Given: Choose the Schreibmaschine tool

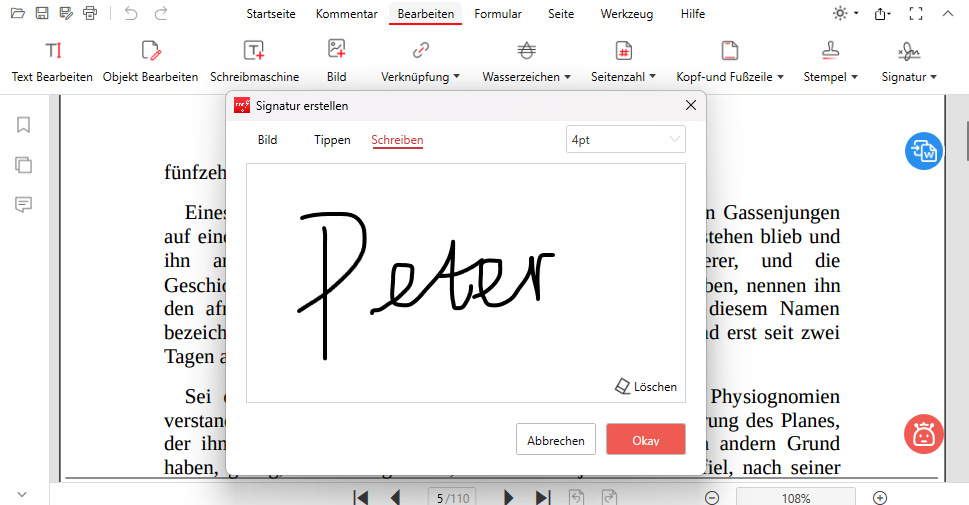Looking at the screenshot, I should pos(254,62).
